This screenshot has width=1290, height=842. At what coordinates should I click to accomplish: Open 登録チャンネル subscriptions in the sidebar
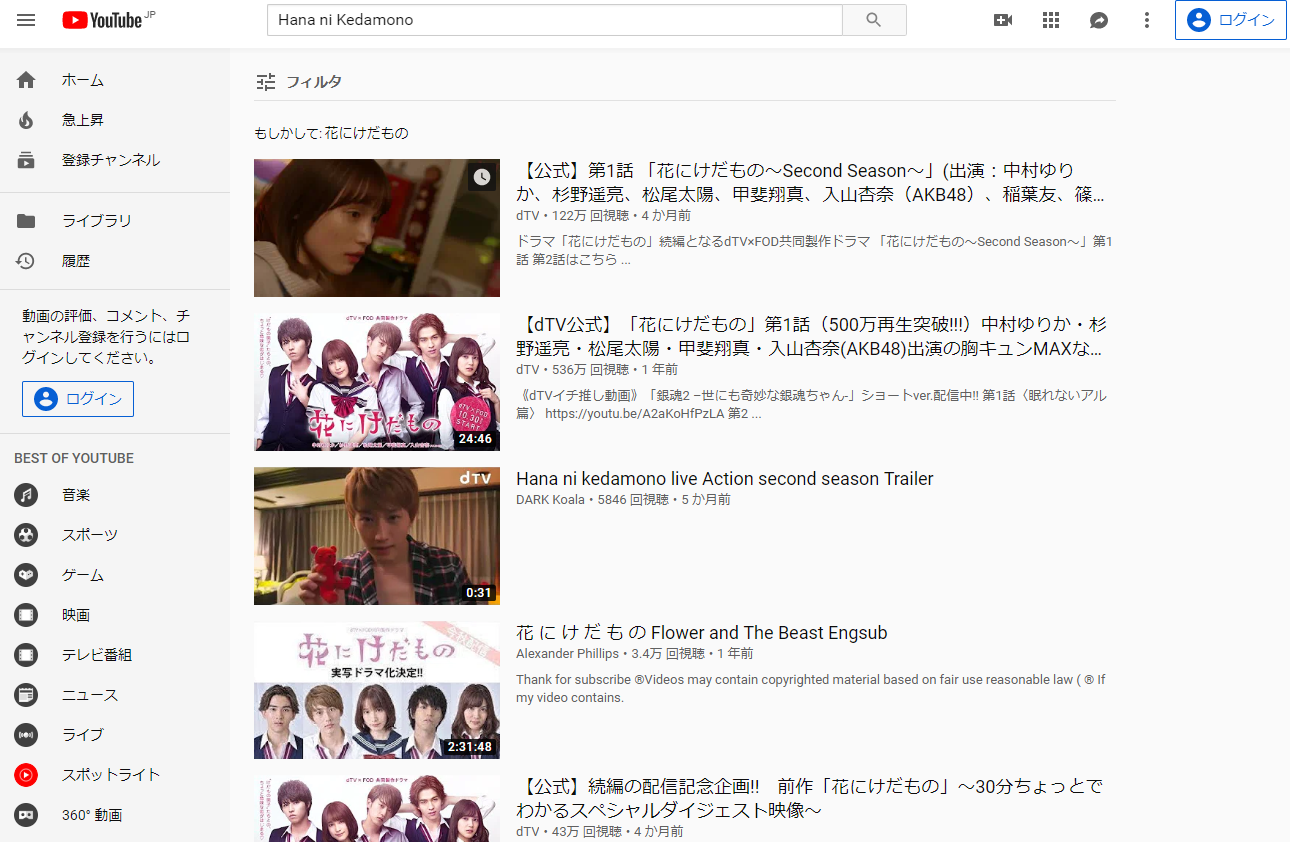click(x=115, y=160)
